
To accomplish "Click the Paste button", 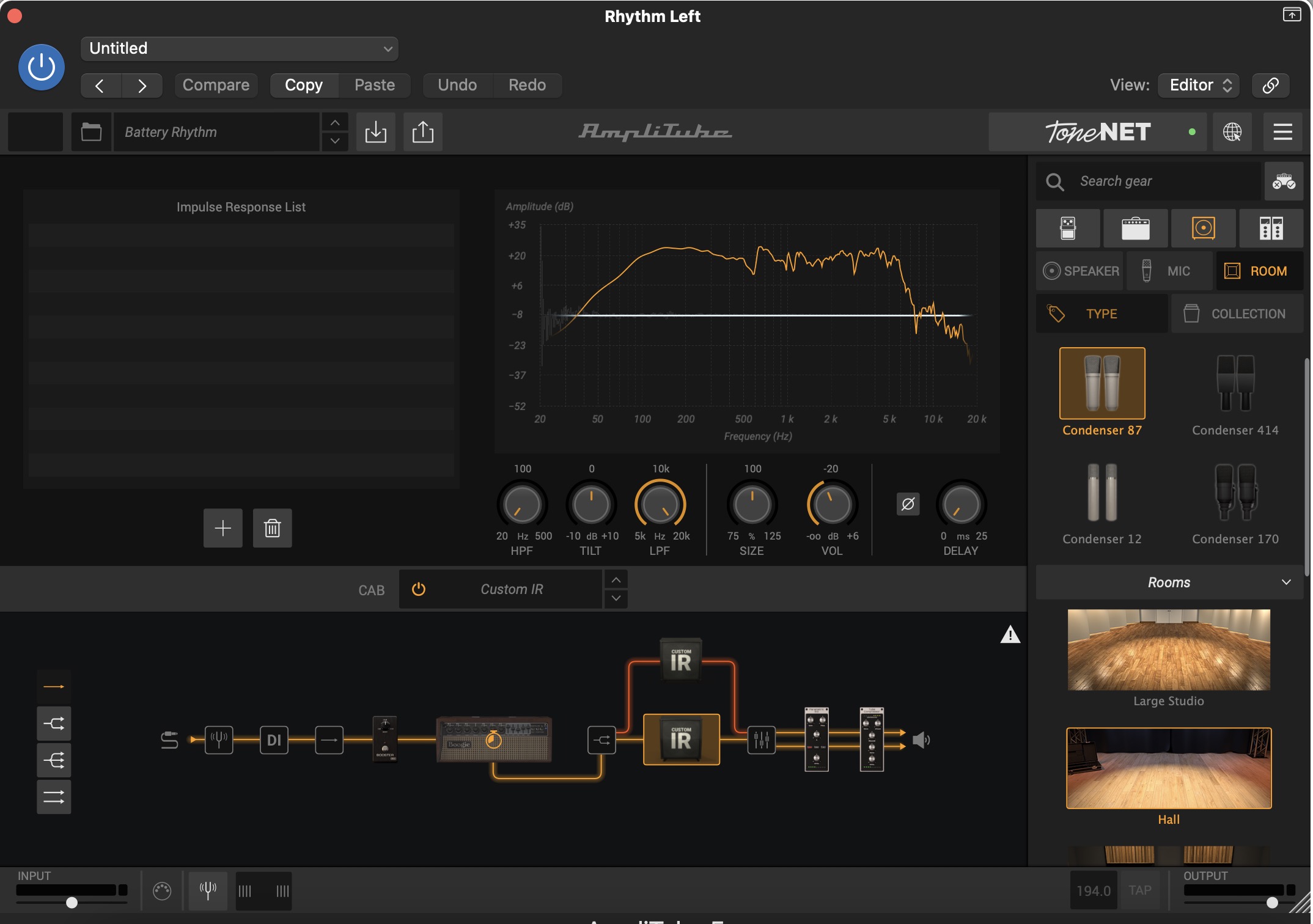I will point(375,86).
